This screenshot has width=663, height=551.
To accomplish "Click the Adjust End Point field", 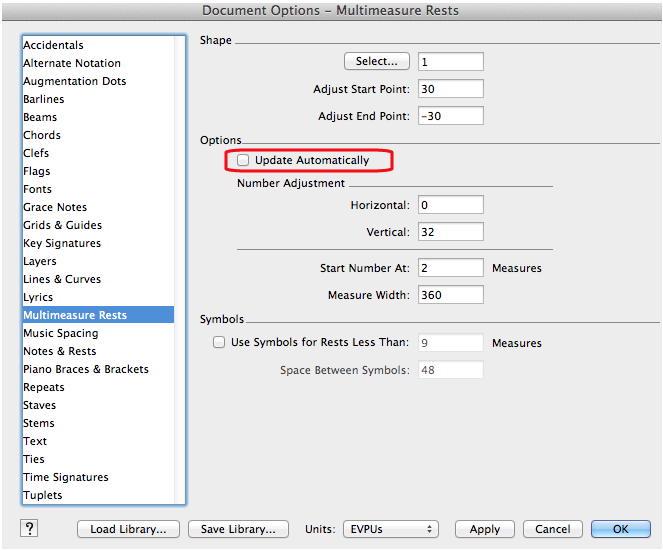I will [450, 116].
